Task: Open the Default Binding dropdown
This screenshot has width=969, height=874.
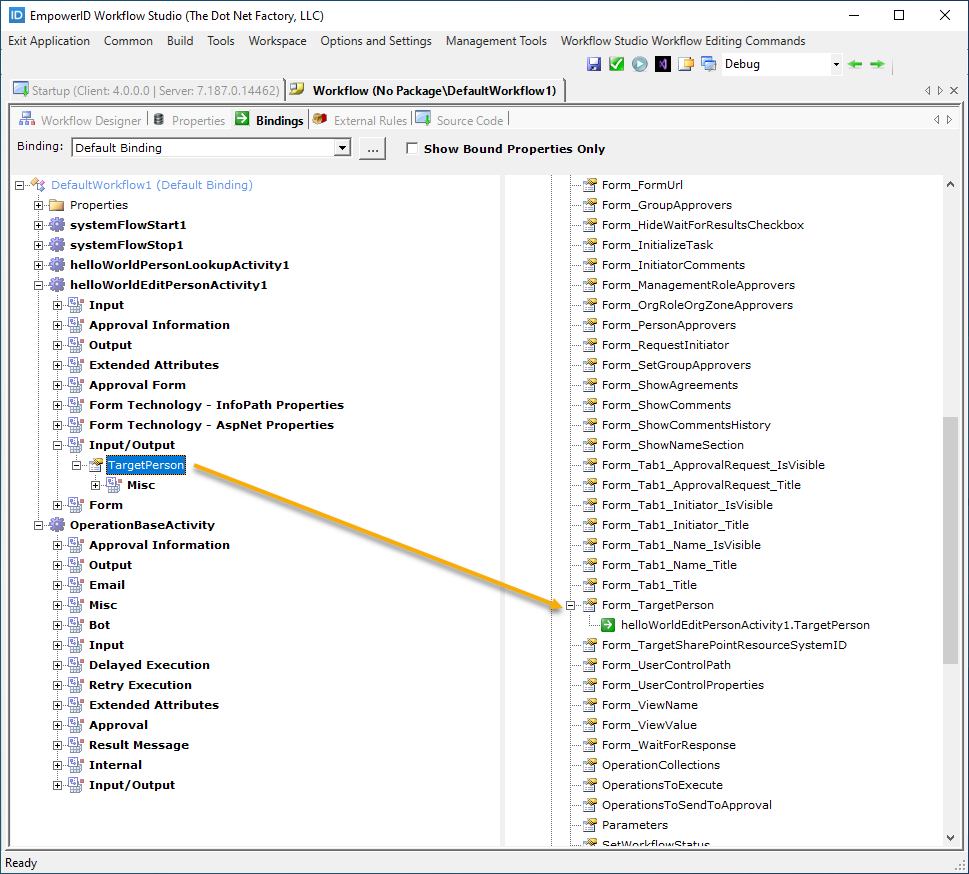Action: click(343, 147)
